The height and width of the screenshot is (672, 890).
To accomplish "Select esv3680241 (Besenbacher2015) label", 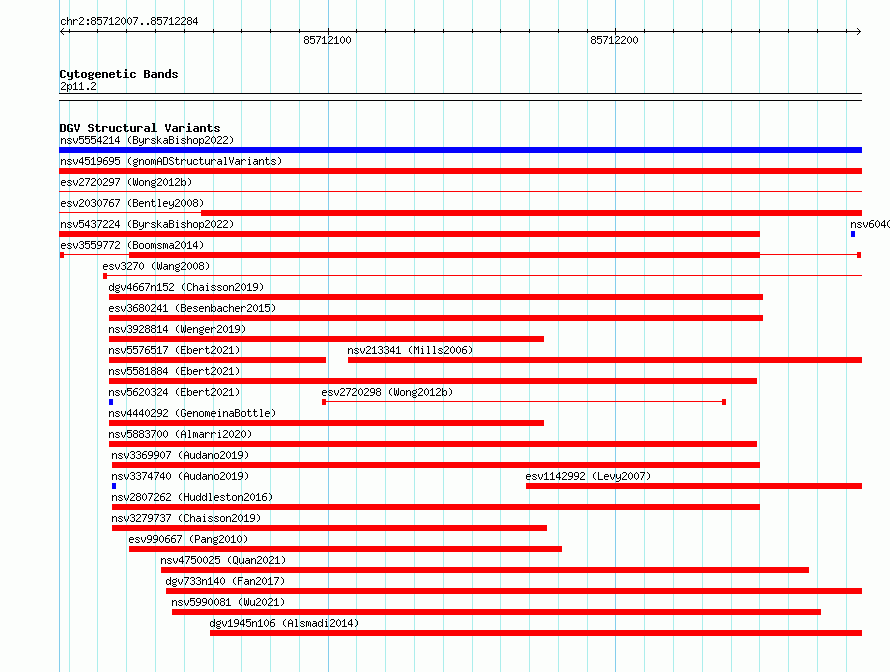I will pos(192,308).
